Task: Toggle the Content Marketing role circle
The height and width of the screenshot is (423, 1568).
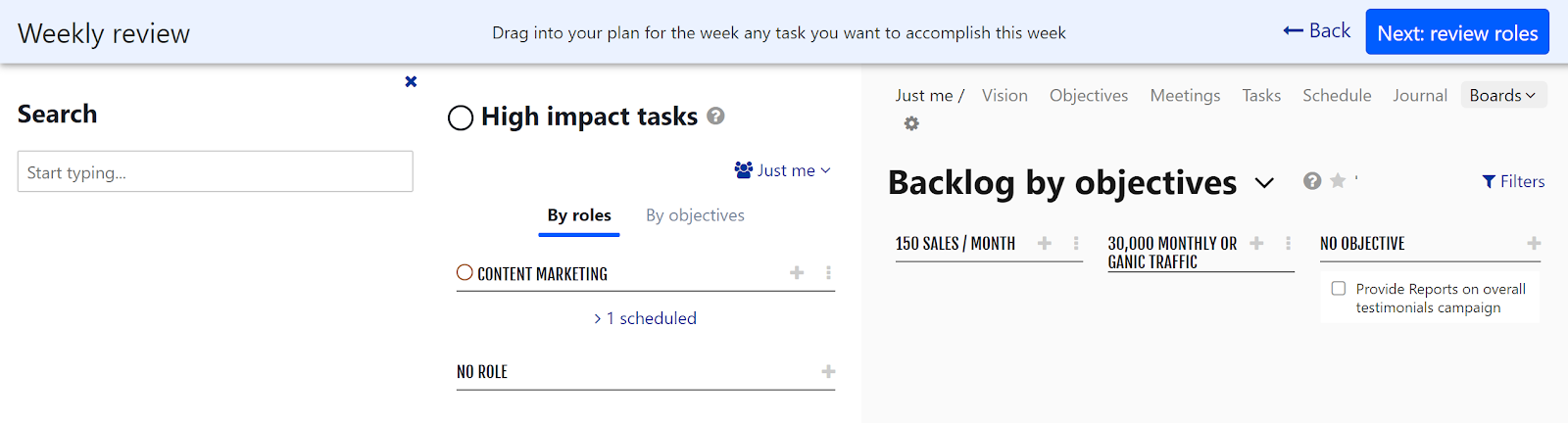Action: 465,272
